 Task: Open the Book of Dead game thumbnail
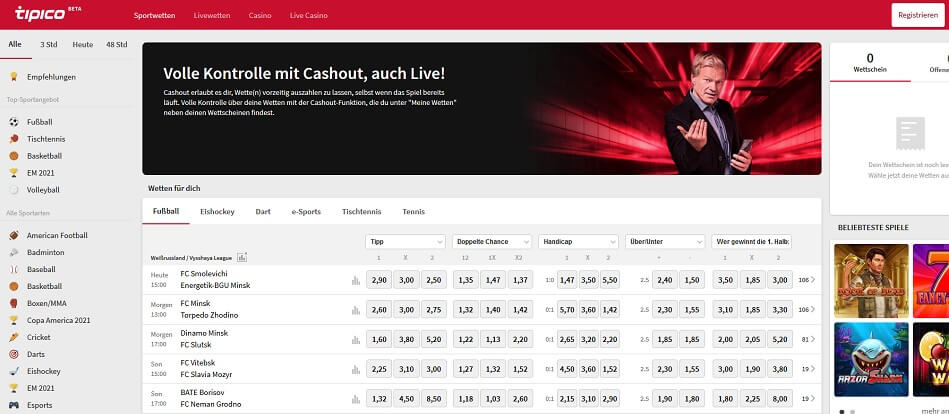point(871,281)
